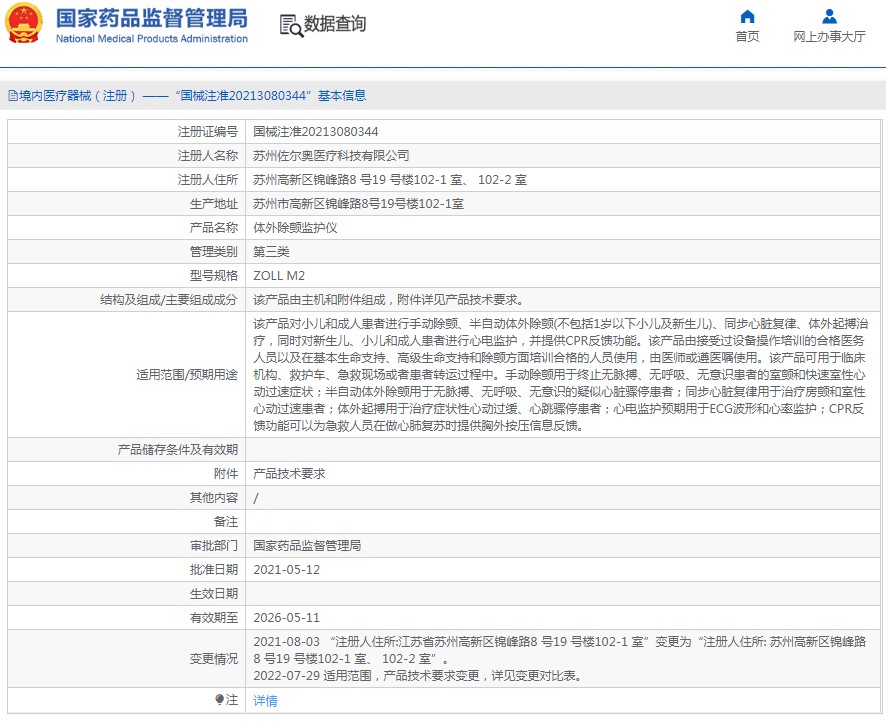Click the document icon before 境内医疗器械
Screen dimensions: 886x721
[12, 96]
